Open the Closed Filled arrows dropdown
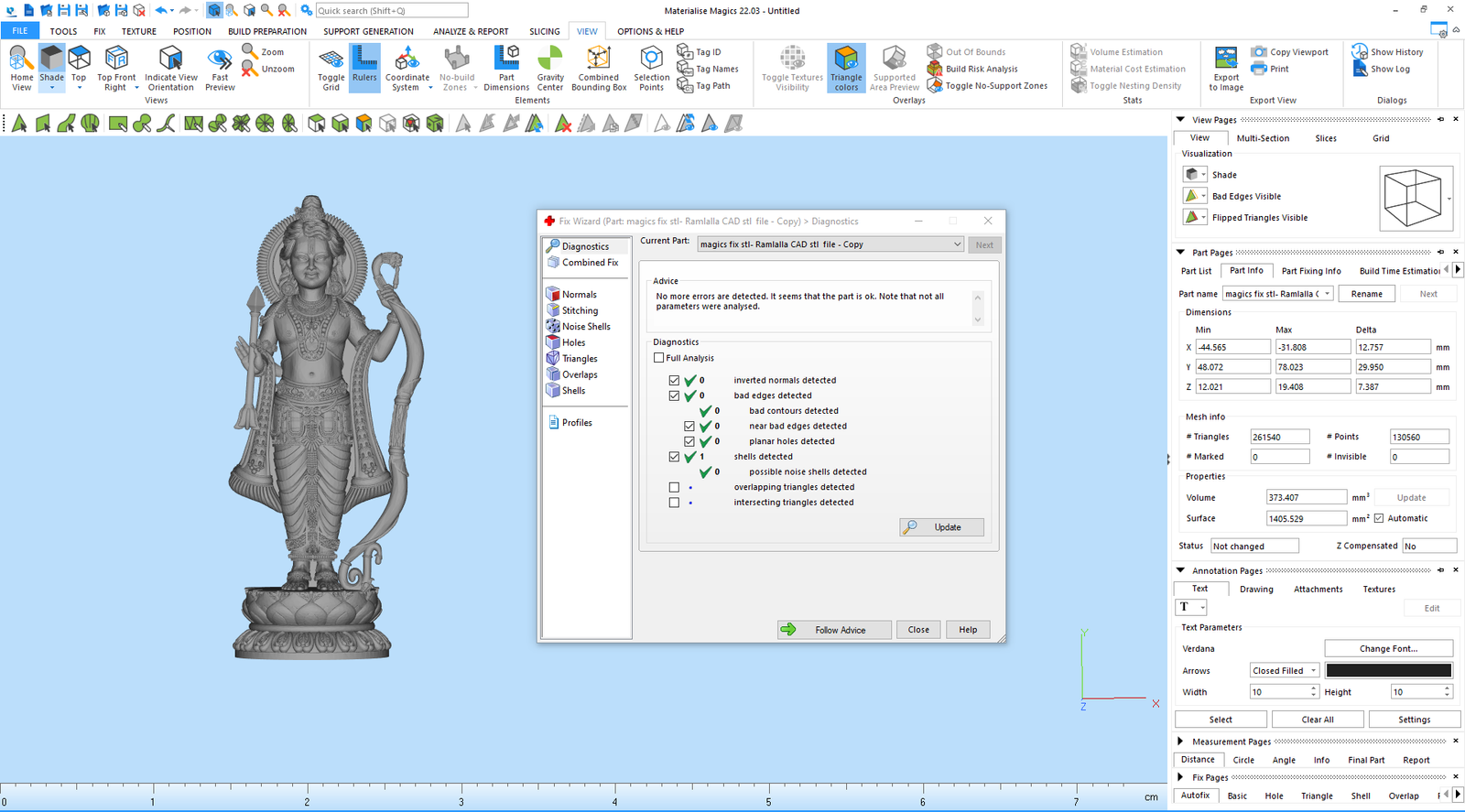Screen dimensions: 1465x812 (1285, 671)
